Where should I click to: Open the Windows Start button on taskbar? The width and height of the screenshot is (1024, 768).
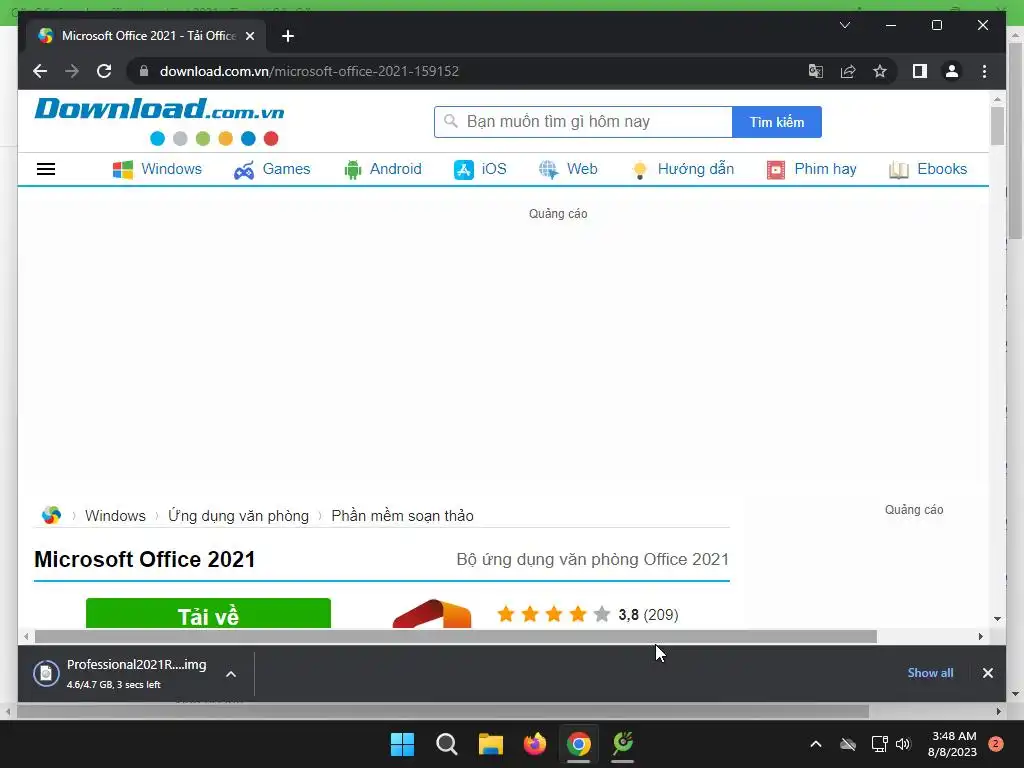[x=402, y=744]
